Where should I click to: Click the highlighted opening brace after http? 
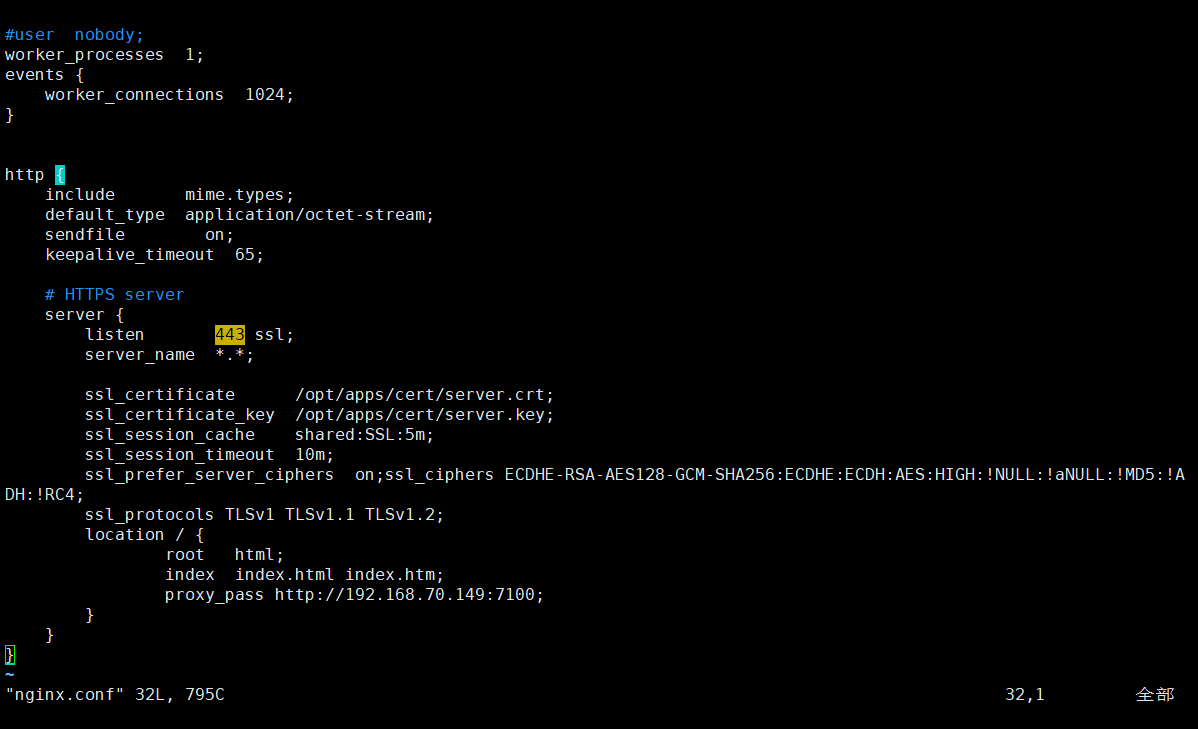coord(60,174)
